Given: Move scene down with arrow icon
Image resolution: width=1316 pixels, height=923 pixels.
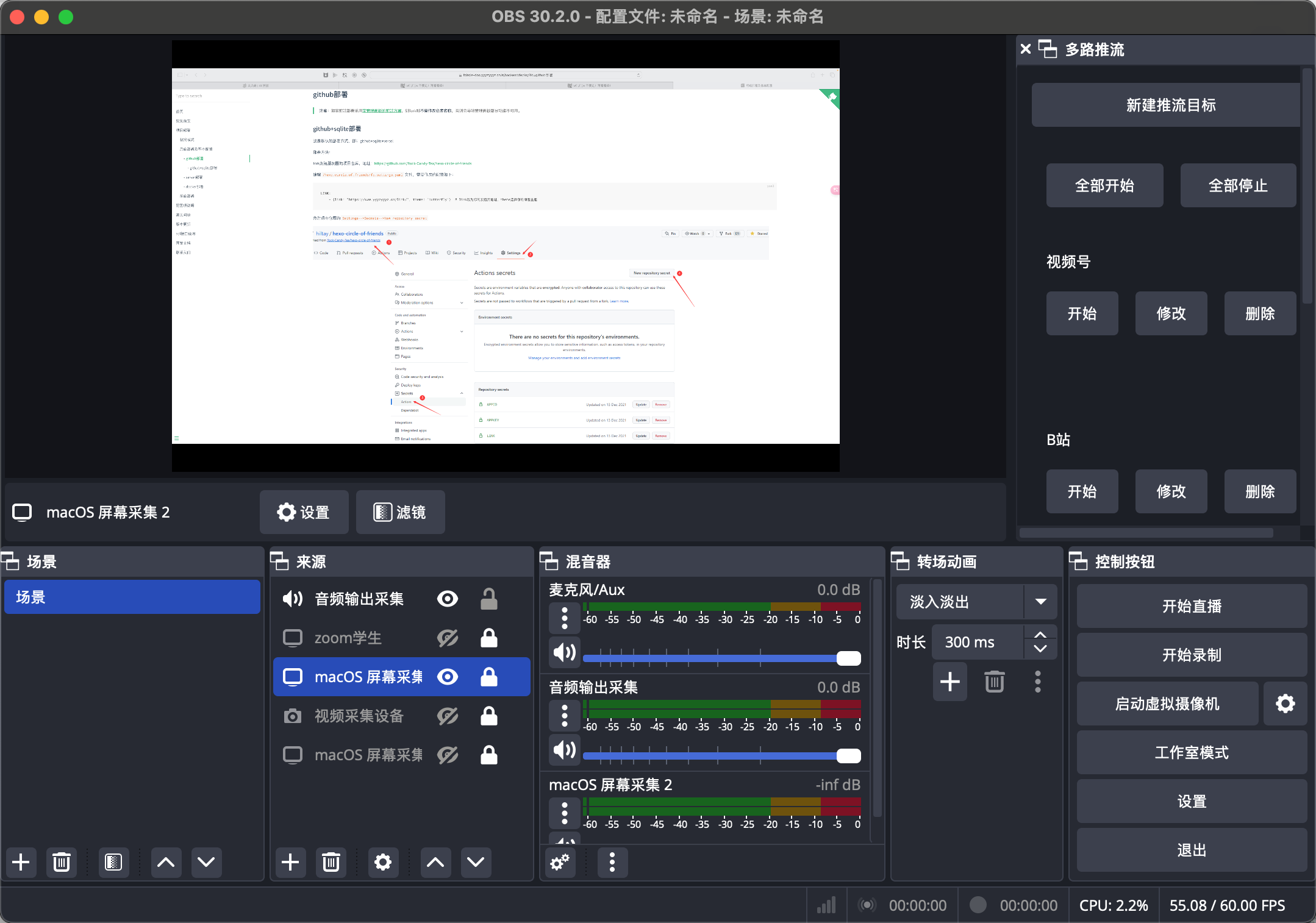Looking at the screenshot, I should pyautogui.click(x=206, y=862).
